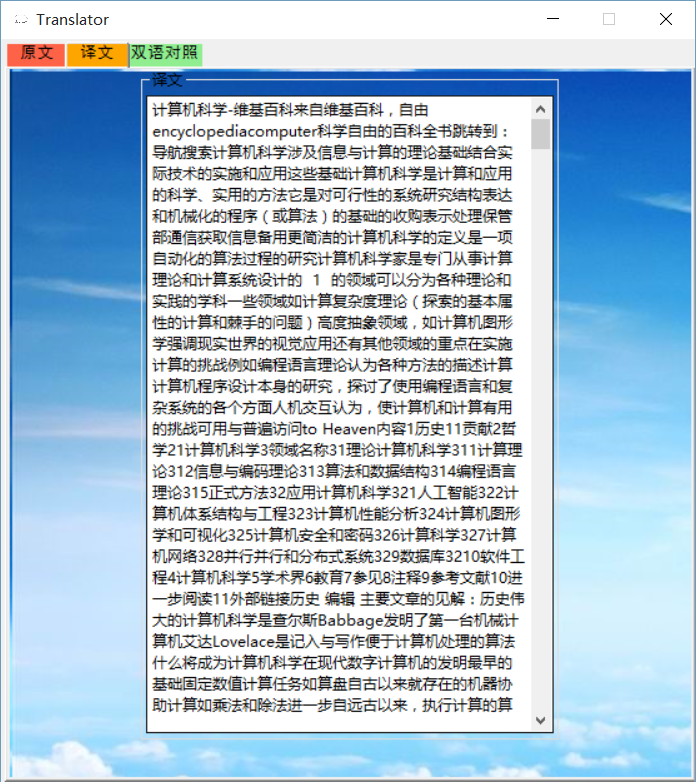The width and height of the screenshot is (696, 782).
Task: Click the word 'Lovelace' in the text
Action: click(x=244, y=641)
